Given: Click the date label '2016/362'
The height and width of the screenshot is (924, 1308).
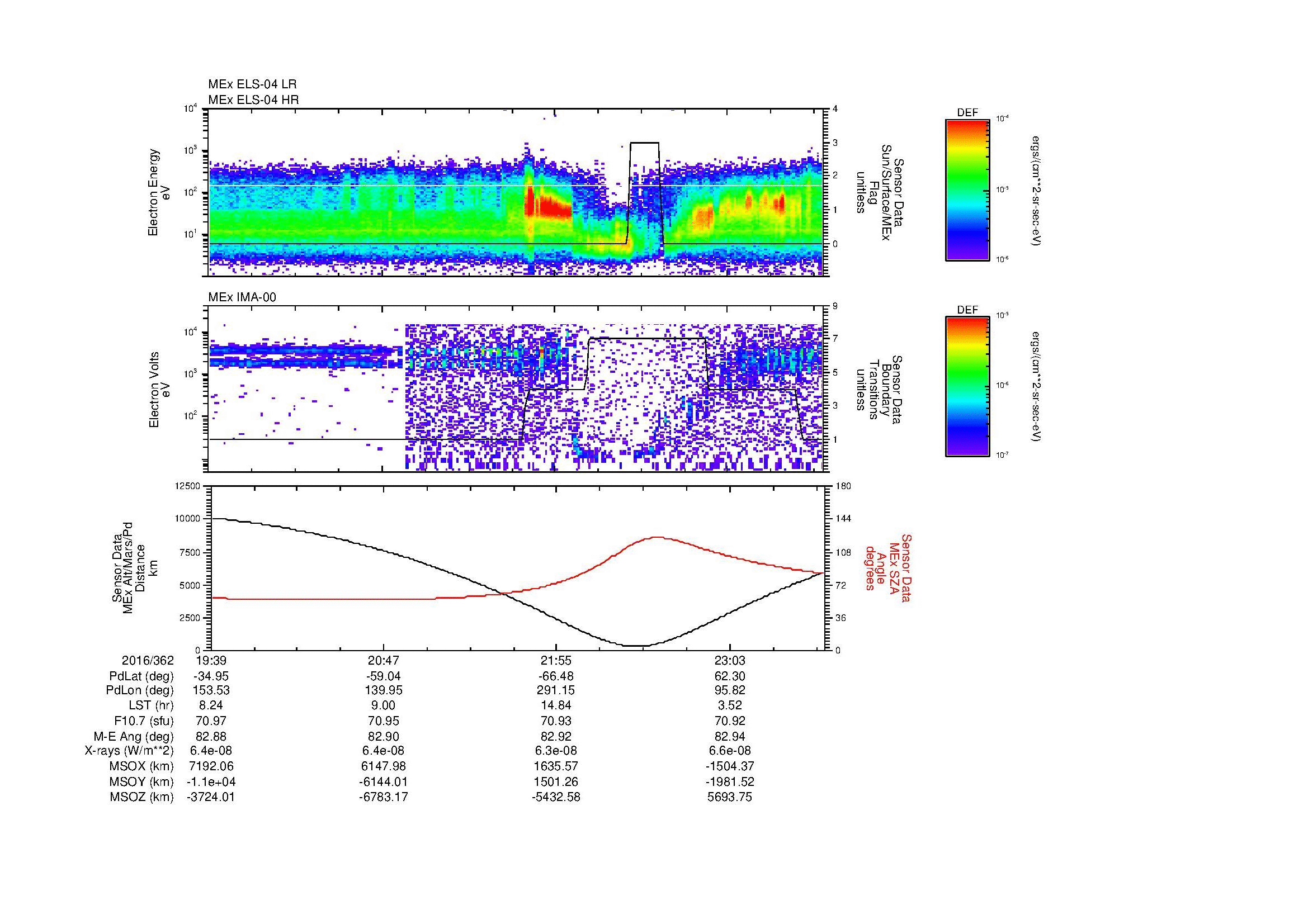Looking at the screenshot, I should click(x=148, y=660).
